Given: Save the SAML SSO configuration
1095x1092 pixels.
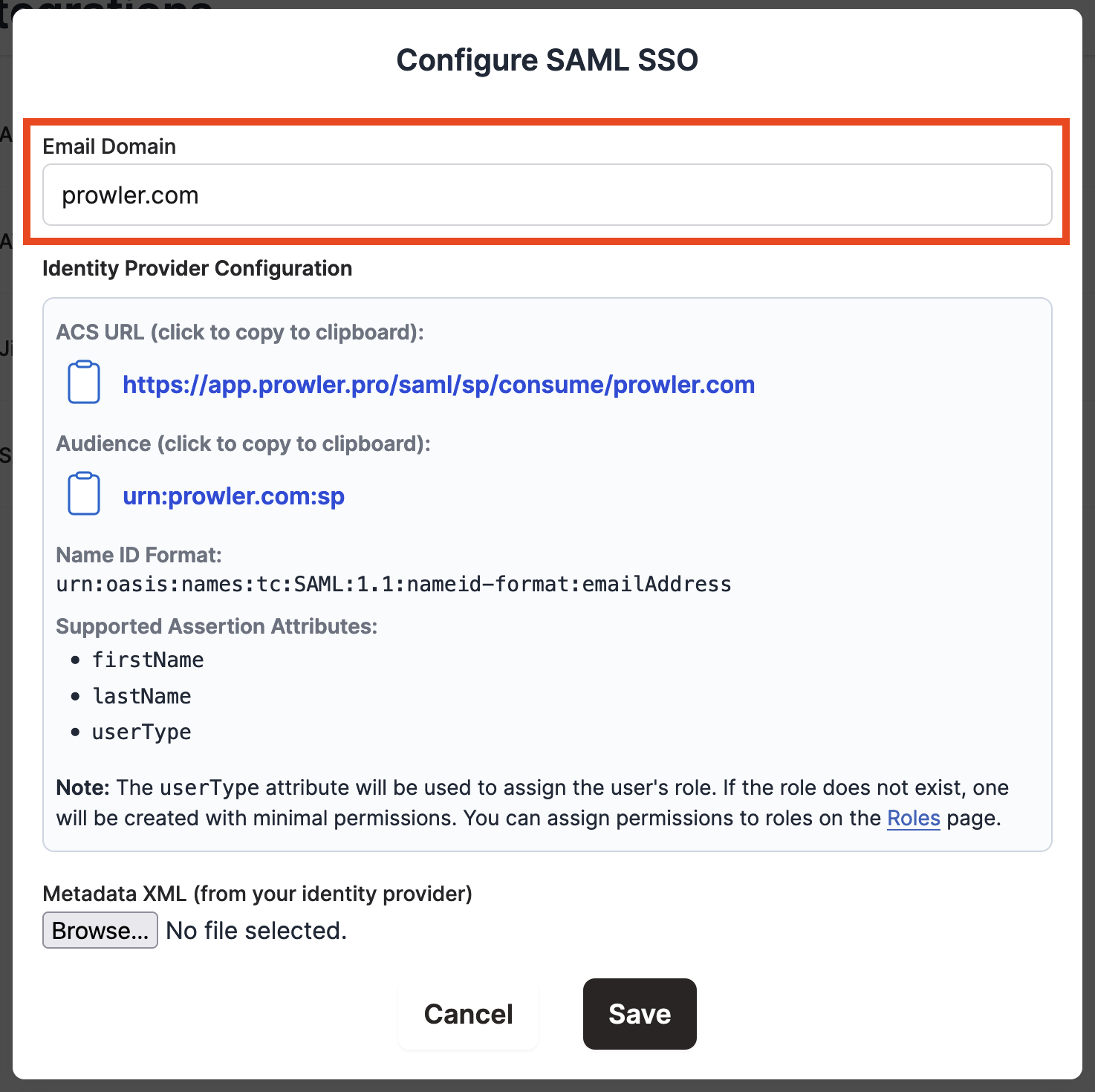Looking at the screenshot, I should click(639, 1014).
